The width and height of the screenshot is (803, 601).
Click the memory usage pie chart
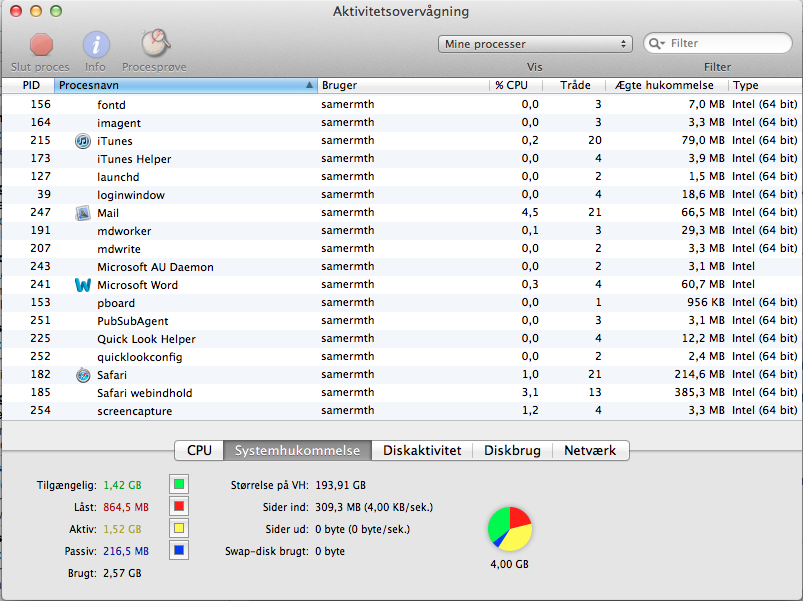510,529
